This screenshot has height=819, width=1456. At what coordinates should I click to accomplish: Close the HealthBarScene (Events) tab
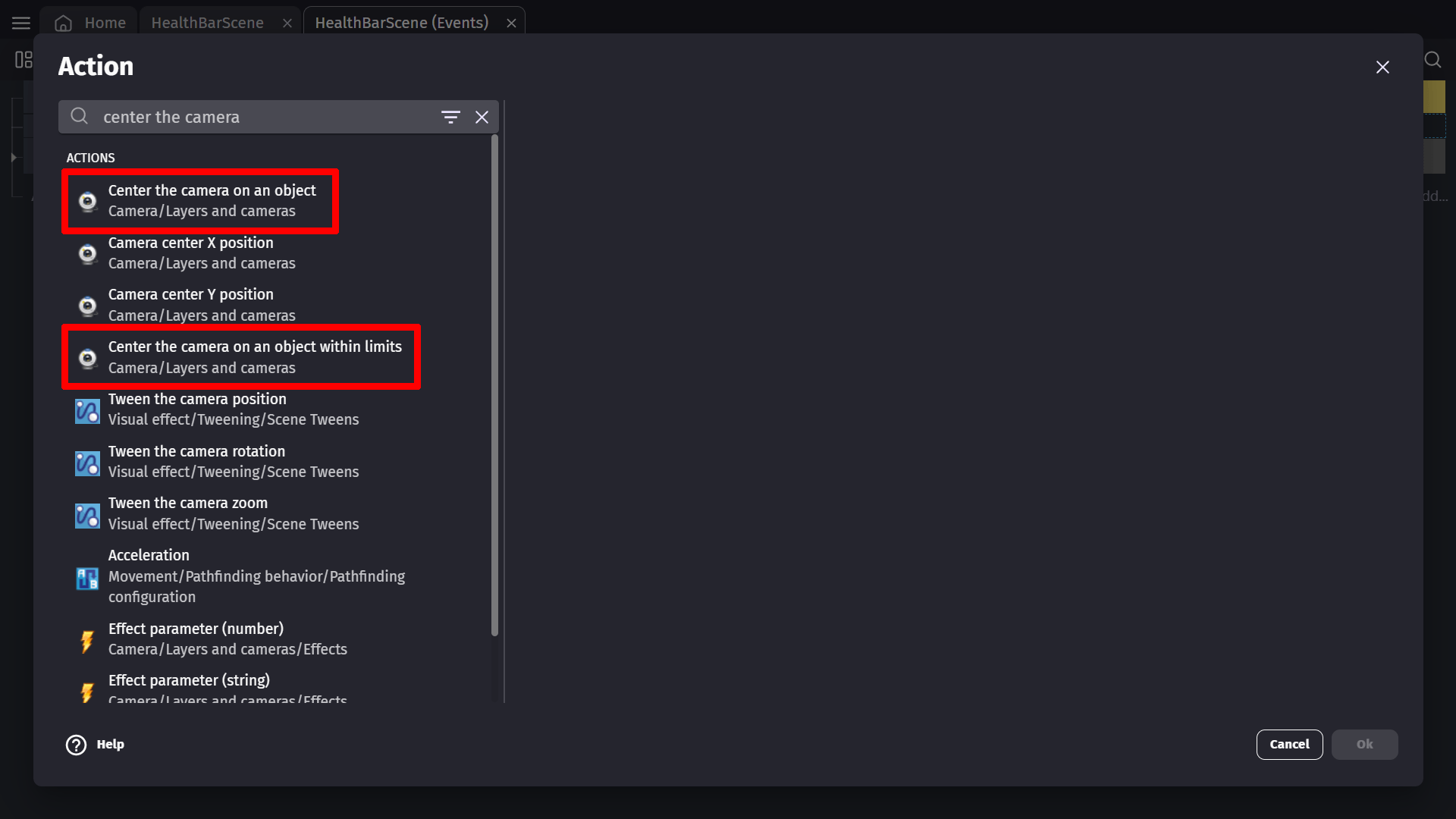click(x=511, y=23)
